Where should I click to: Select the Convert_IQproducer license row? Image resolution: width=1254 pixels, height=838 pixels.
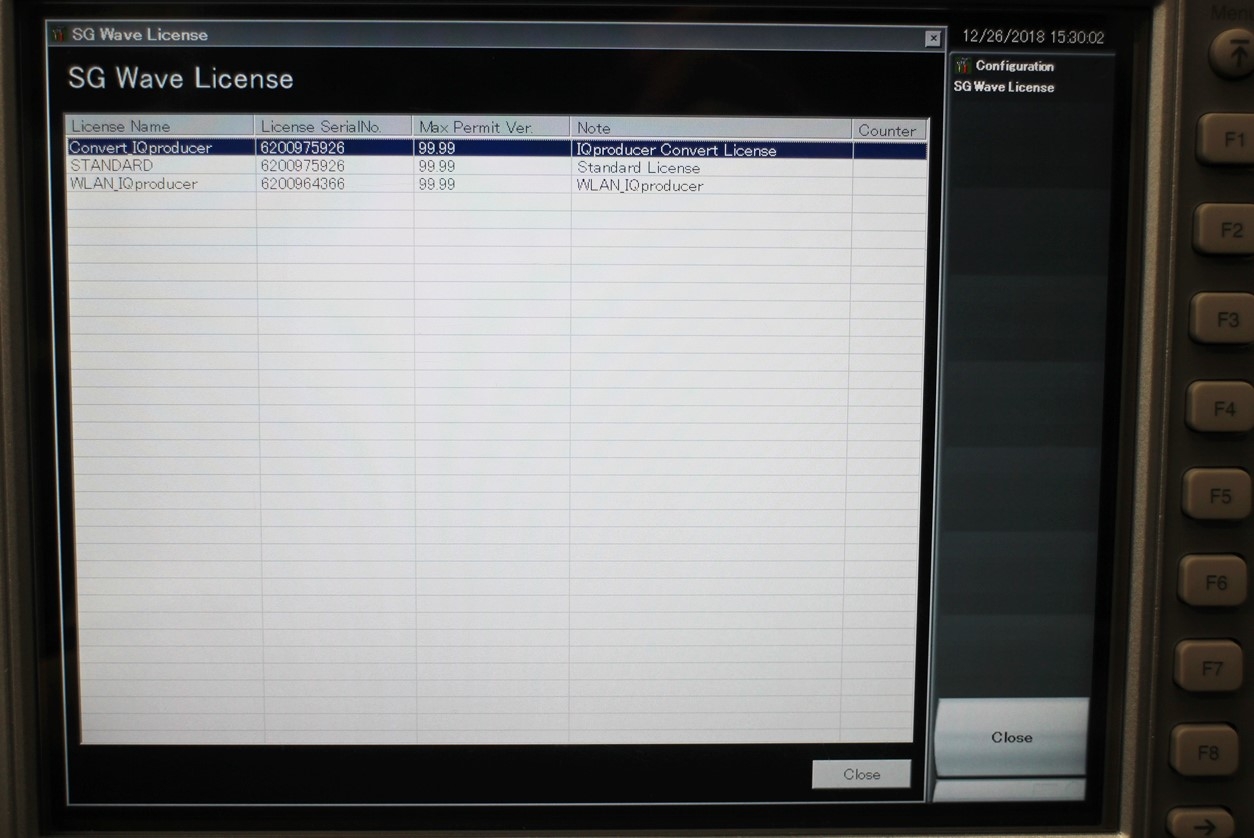click(497, 149)
